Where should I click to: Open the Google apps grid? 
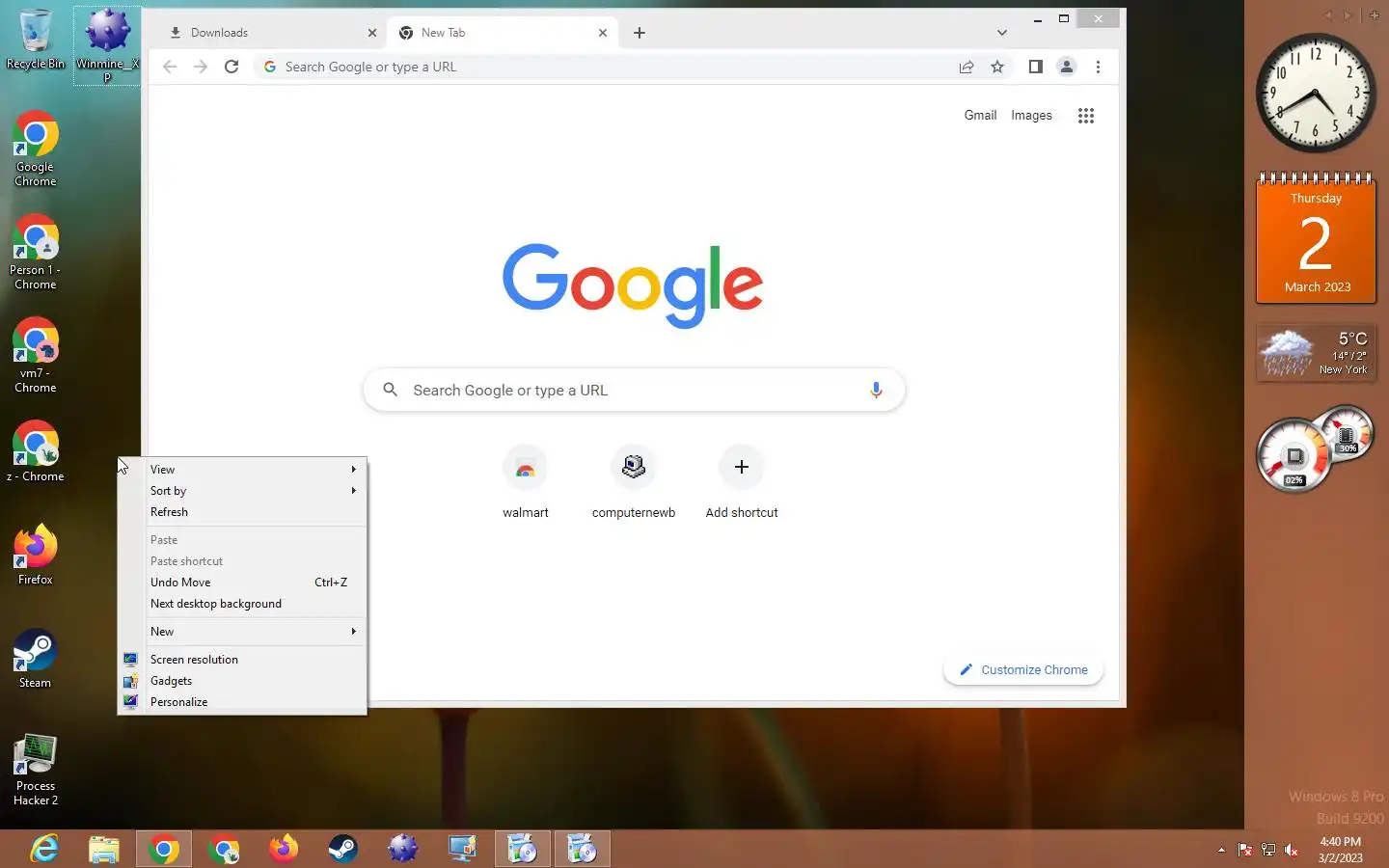[1086, 116]
